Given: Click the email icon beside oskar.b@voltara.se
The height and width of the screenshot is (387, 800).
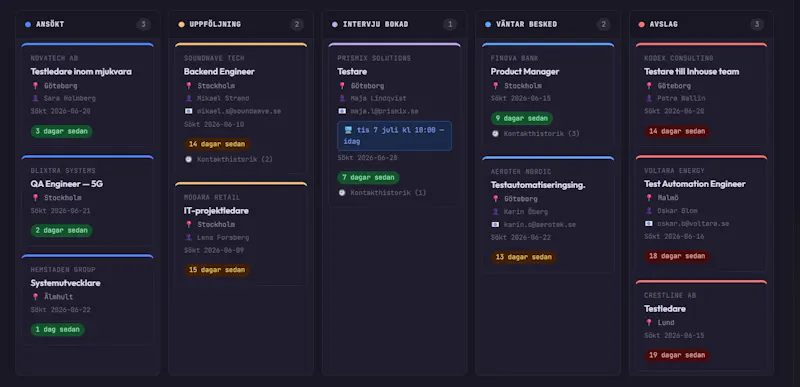Looking at the screenshot, I should (649, 223).
